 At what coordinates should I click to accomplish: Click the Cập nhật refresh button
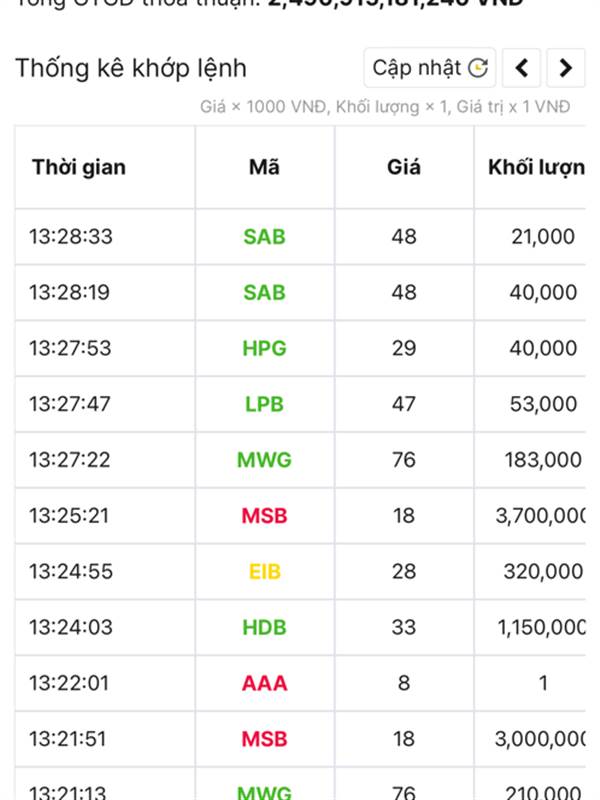click(x=430, y=67)
